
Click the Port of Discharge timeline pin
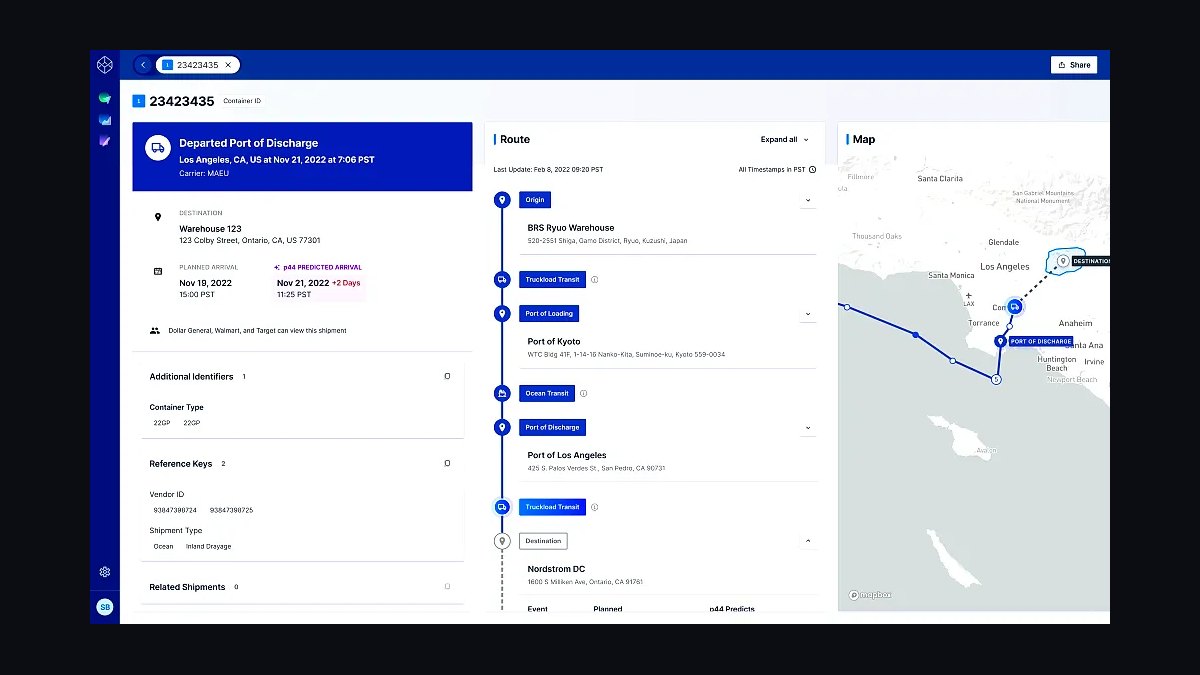click(502, 428)
